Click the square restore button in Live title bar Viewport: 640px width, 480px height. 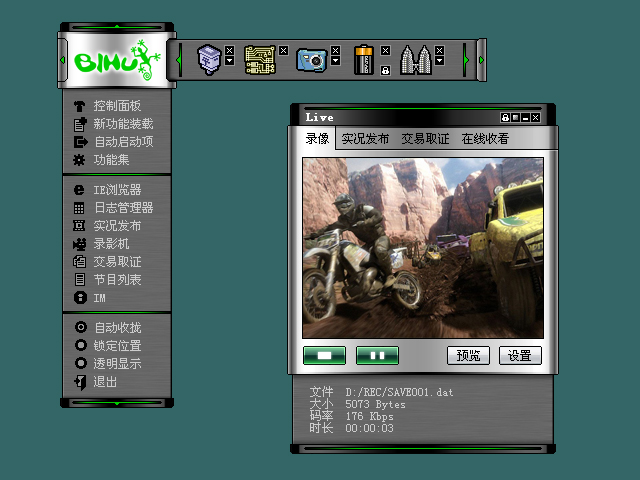coord(516,118)
